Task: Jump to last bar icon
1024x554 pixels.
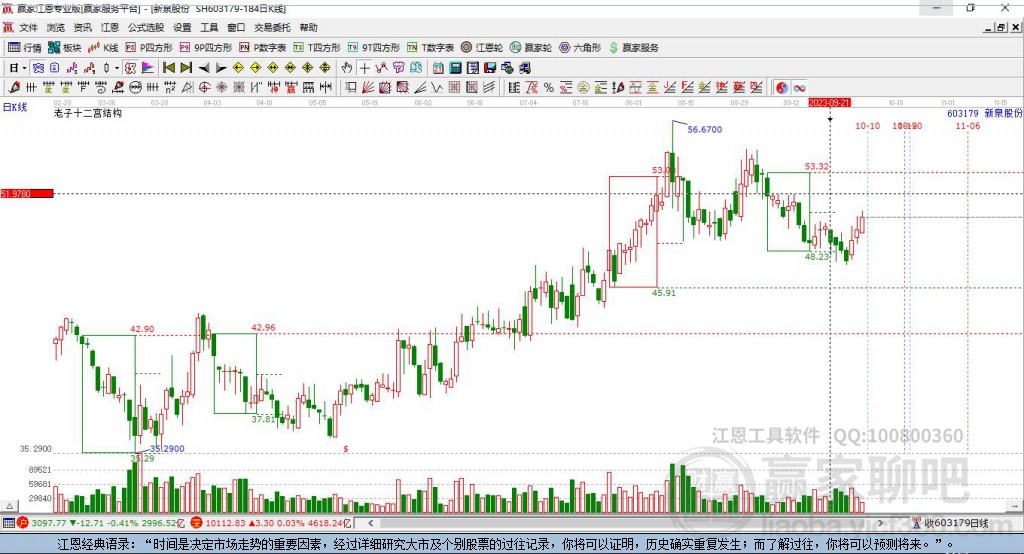Action: pos(186,68)
